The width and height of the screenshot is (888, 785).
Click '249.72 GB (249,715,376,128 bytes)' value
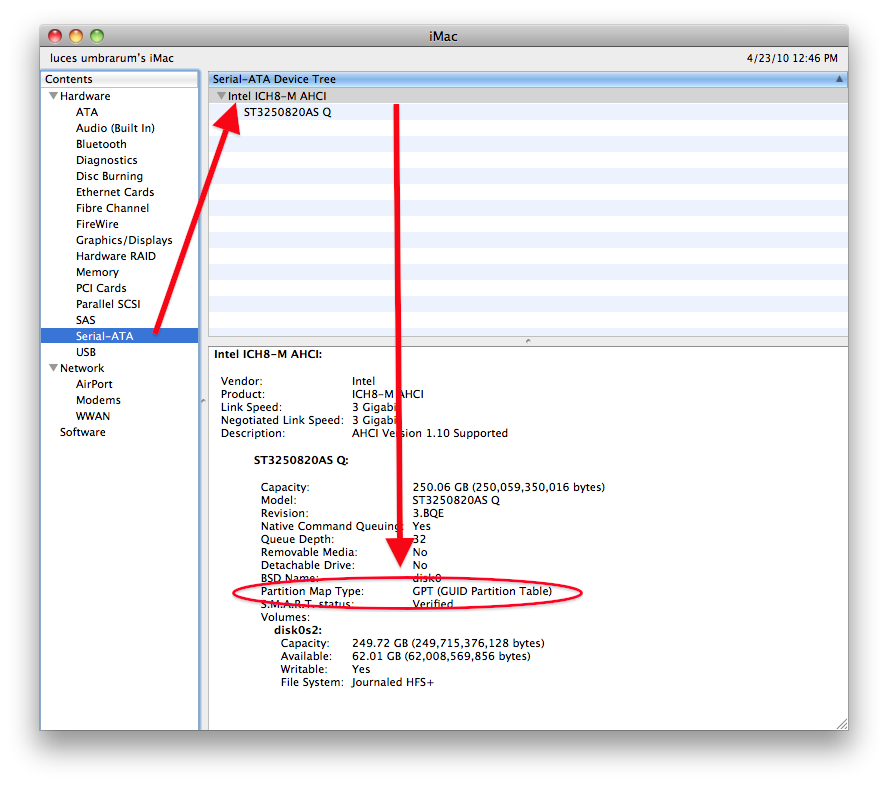(x=448, y=643)
